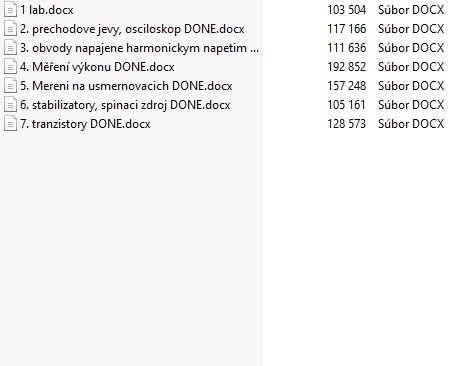468x366 pixels.
Task: Click the document icon of 1 lab.docx
Action: coord(10,10)
